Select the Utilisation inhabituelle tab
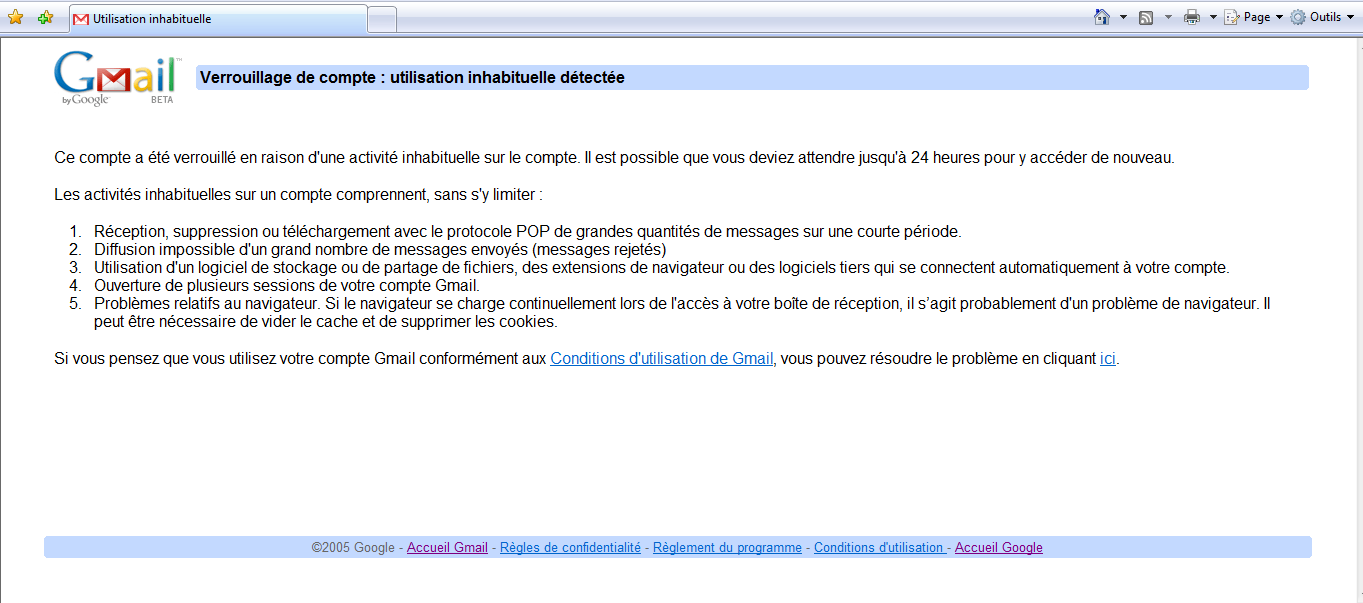Viewport: 1363px width, 603px height. tap(217, 19)
